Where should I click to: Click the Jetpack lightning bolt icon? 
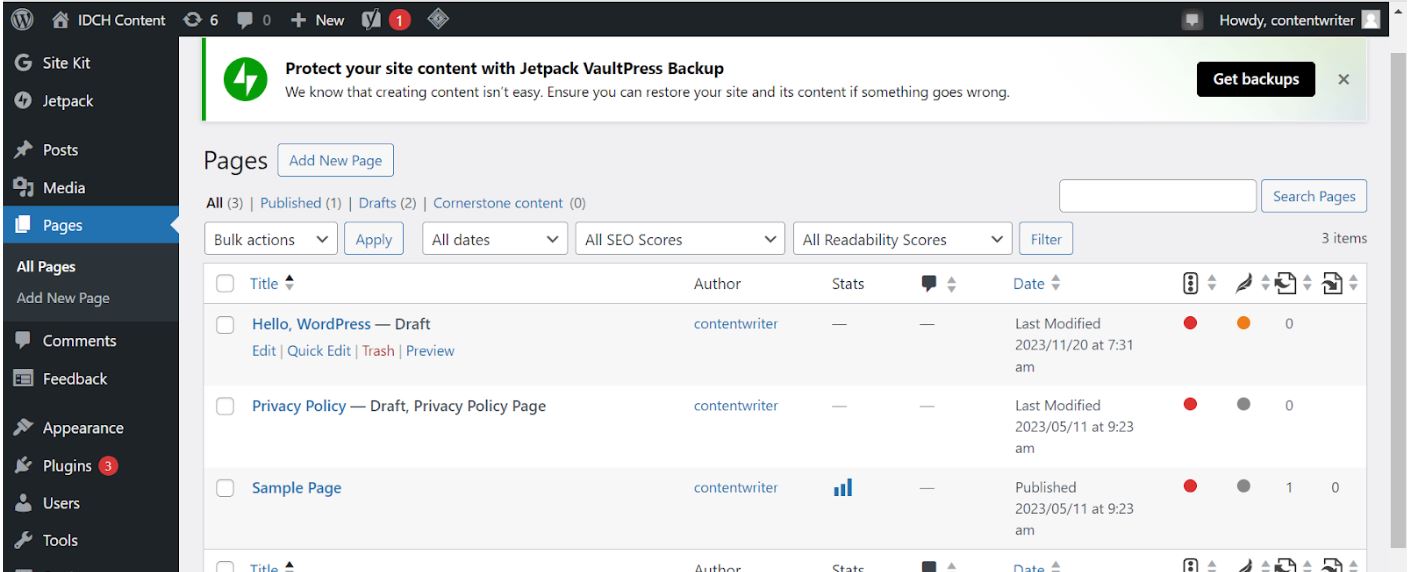[x=245, y=80]
